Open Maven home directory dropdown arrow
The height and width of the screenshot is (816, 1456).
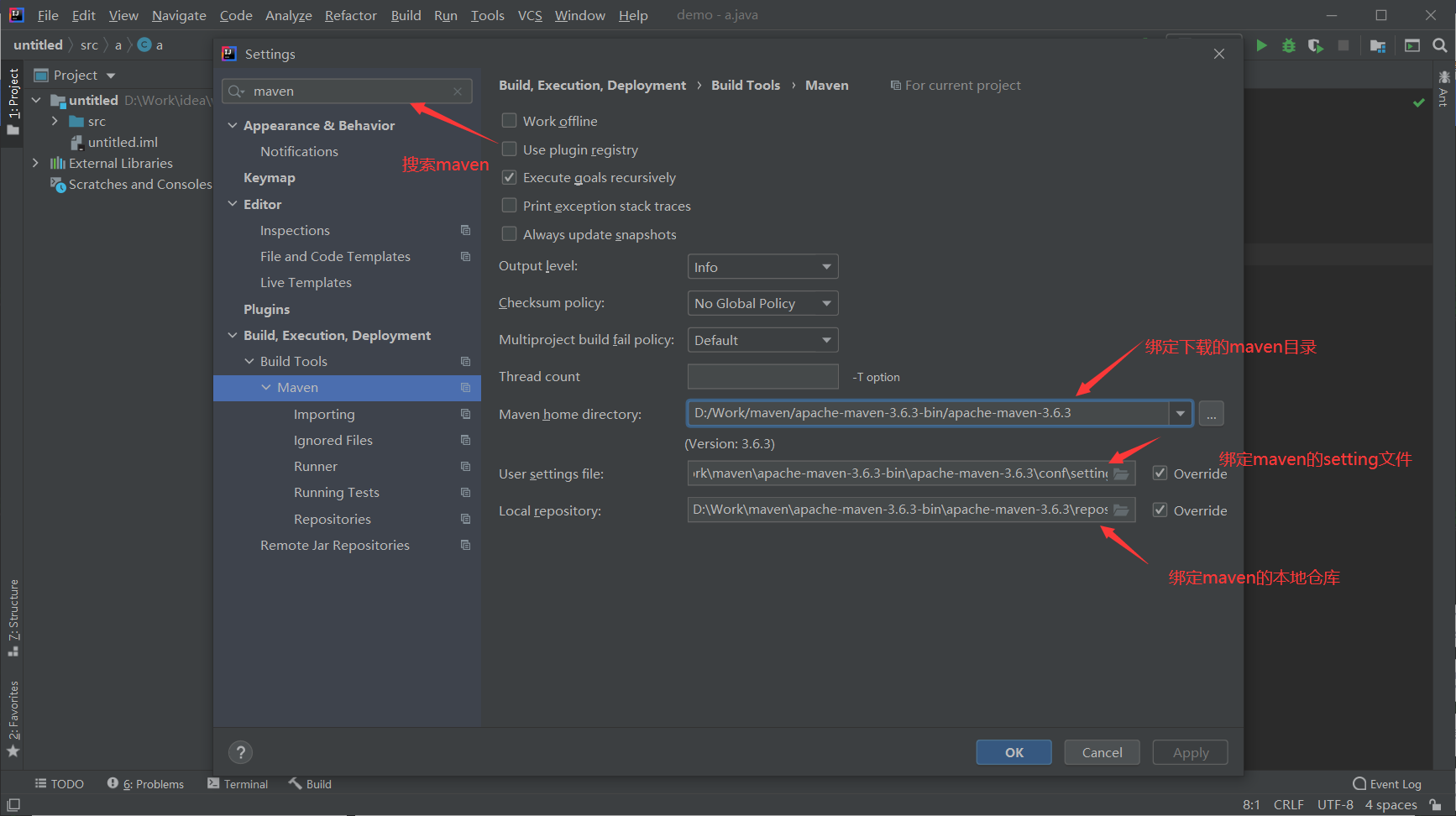(1181, 413)
